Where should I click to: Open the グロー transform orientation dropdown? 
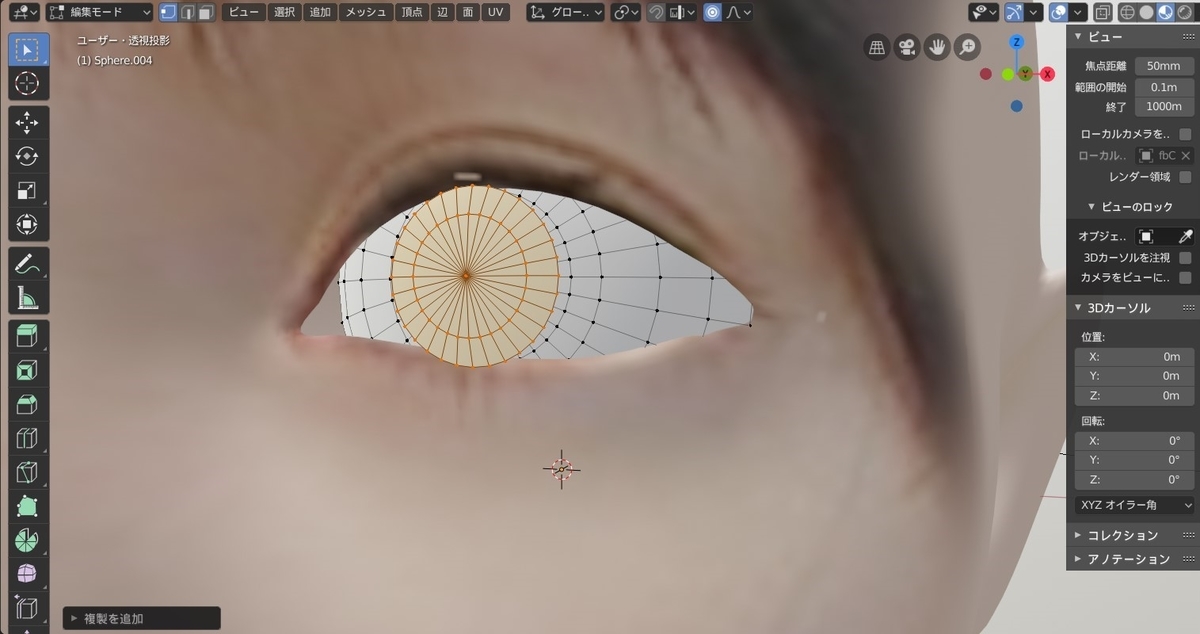click(566, 13)
